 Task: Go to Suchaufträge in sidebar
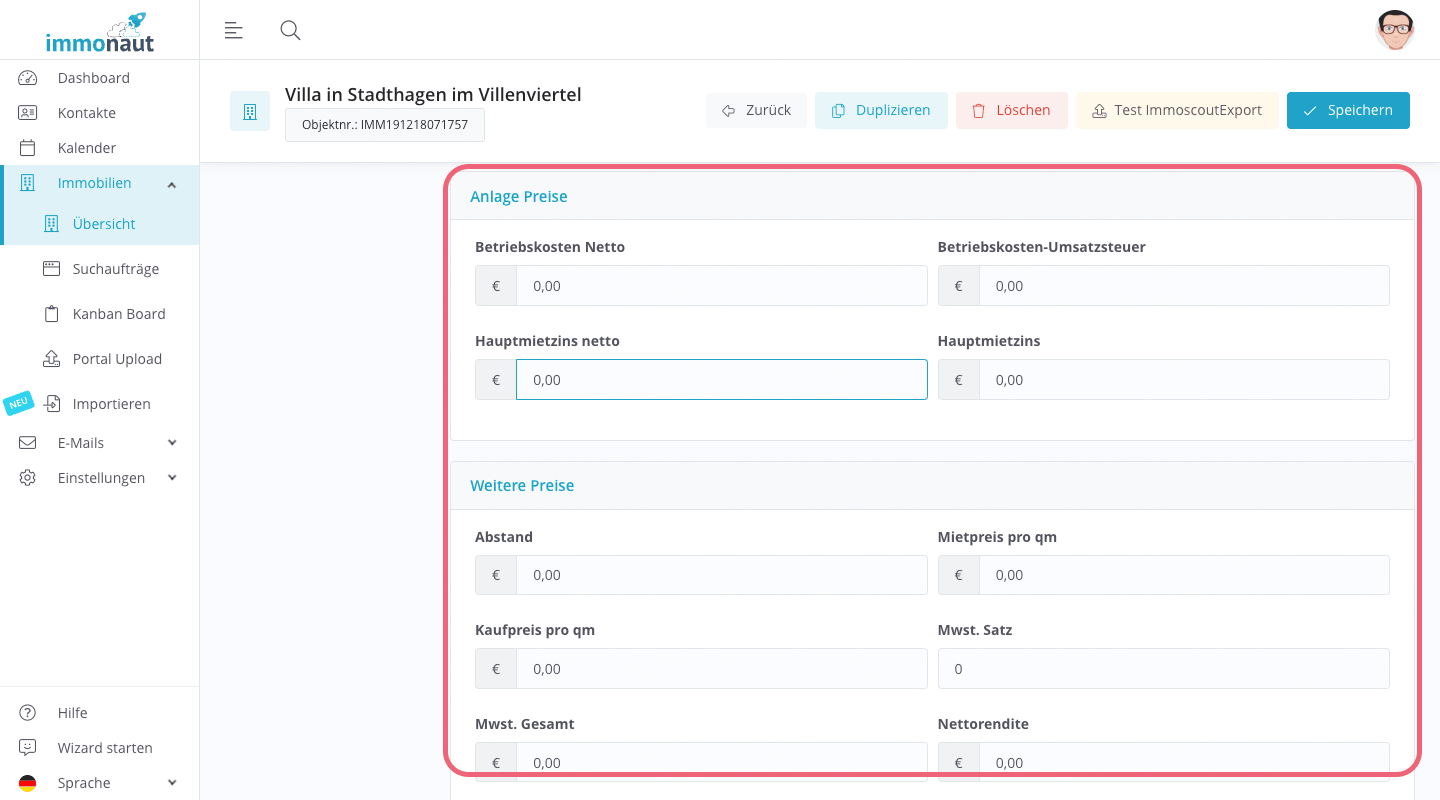tap(116, 269)
